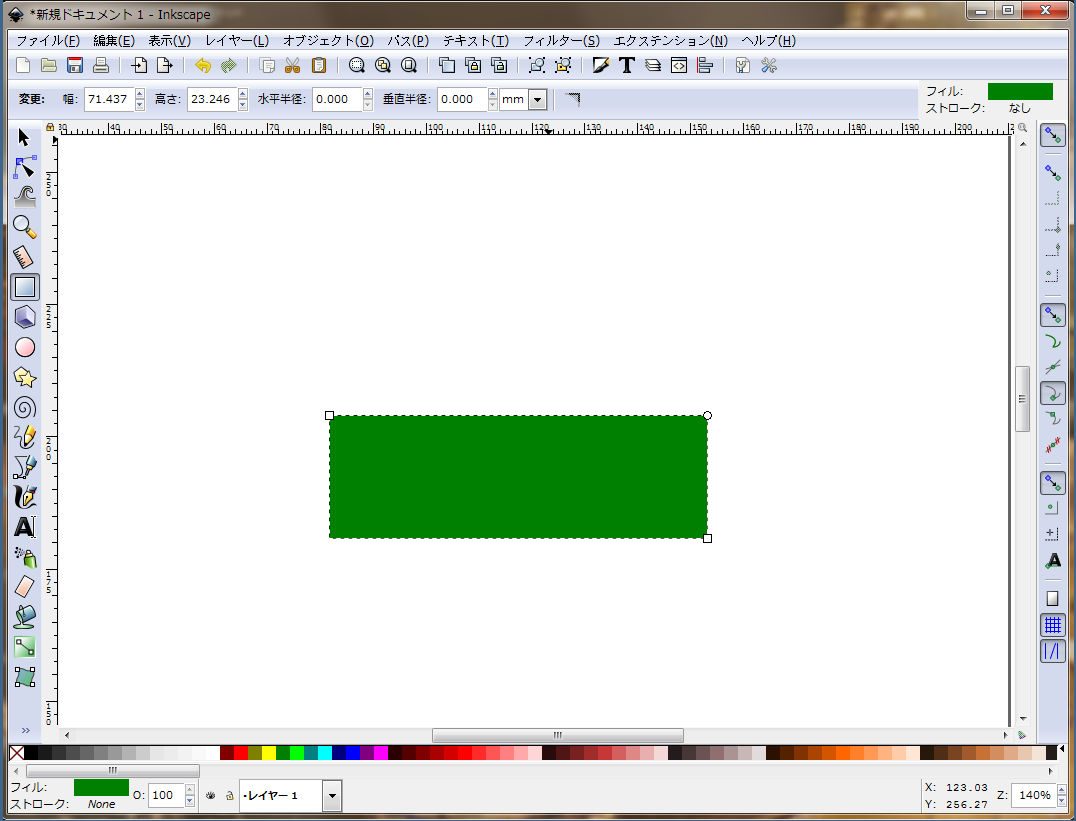
Task: Pick the yellow swatch in palette
Action: pyautogui.click(x=269, y=753)
